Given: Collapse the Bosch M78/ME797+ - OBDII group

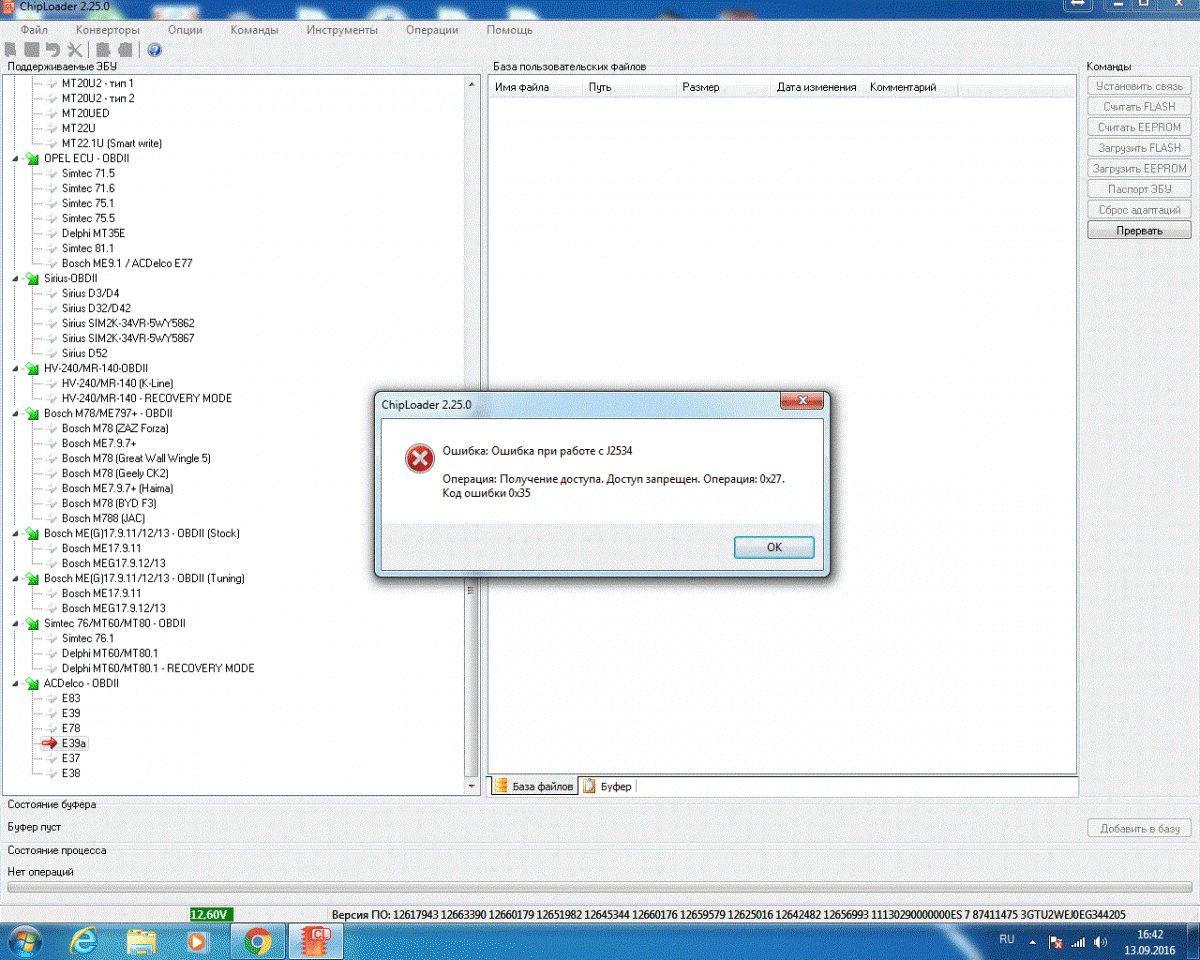Looking at the screenshot, I should coord(15,413).
